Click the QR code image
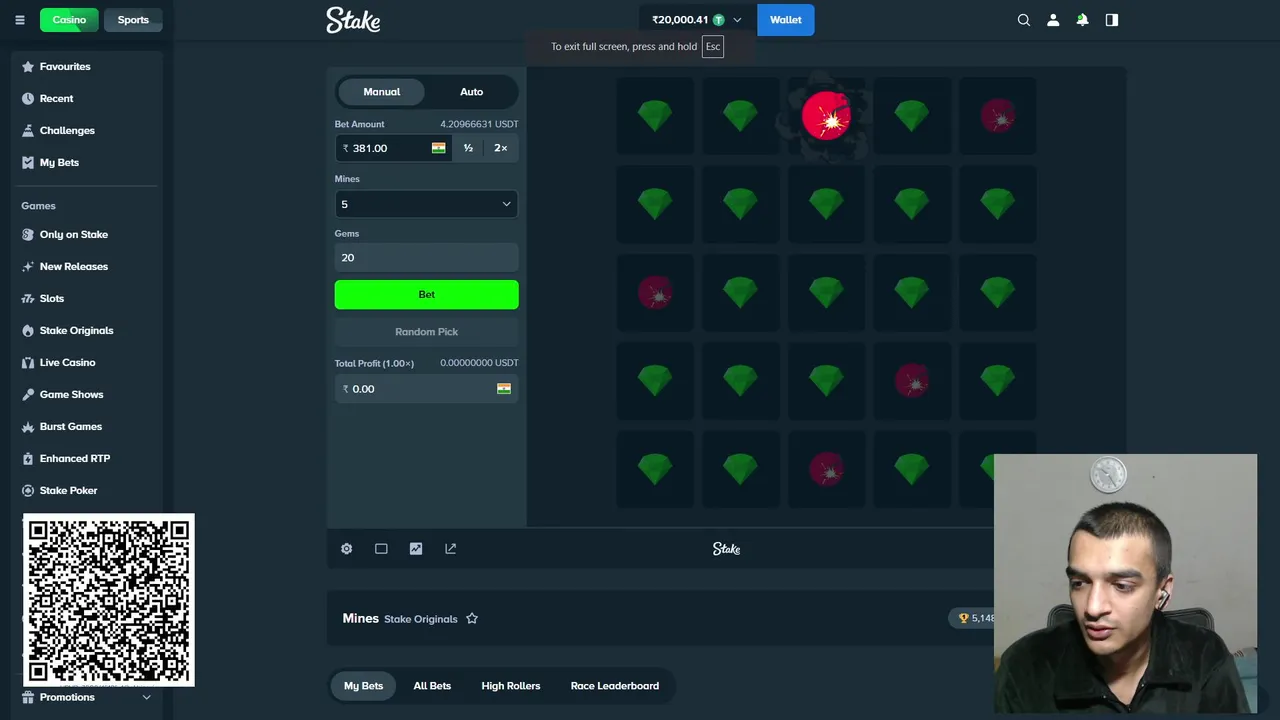The height and width of the screenshot is (720, 1280). (109, 600)
